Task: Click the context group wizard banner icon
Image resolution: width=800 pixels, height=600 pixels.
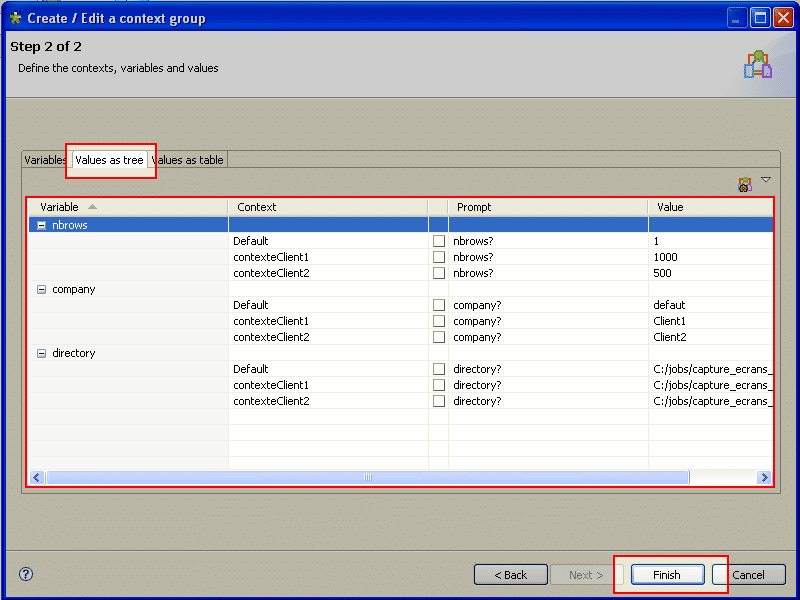Action: [x=758, y=65]
